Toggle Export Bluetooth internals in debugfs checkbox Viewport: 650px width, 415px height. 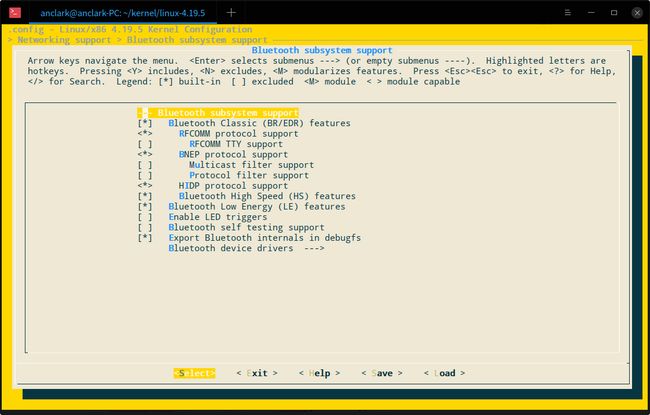point(145,238)
